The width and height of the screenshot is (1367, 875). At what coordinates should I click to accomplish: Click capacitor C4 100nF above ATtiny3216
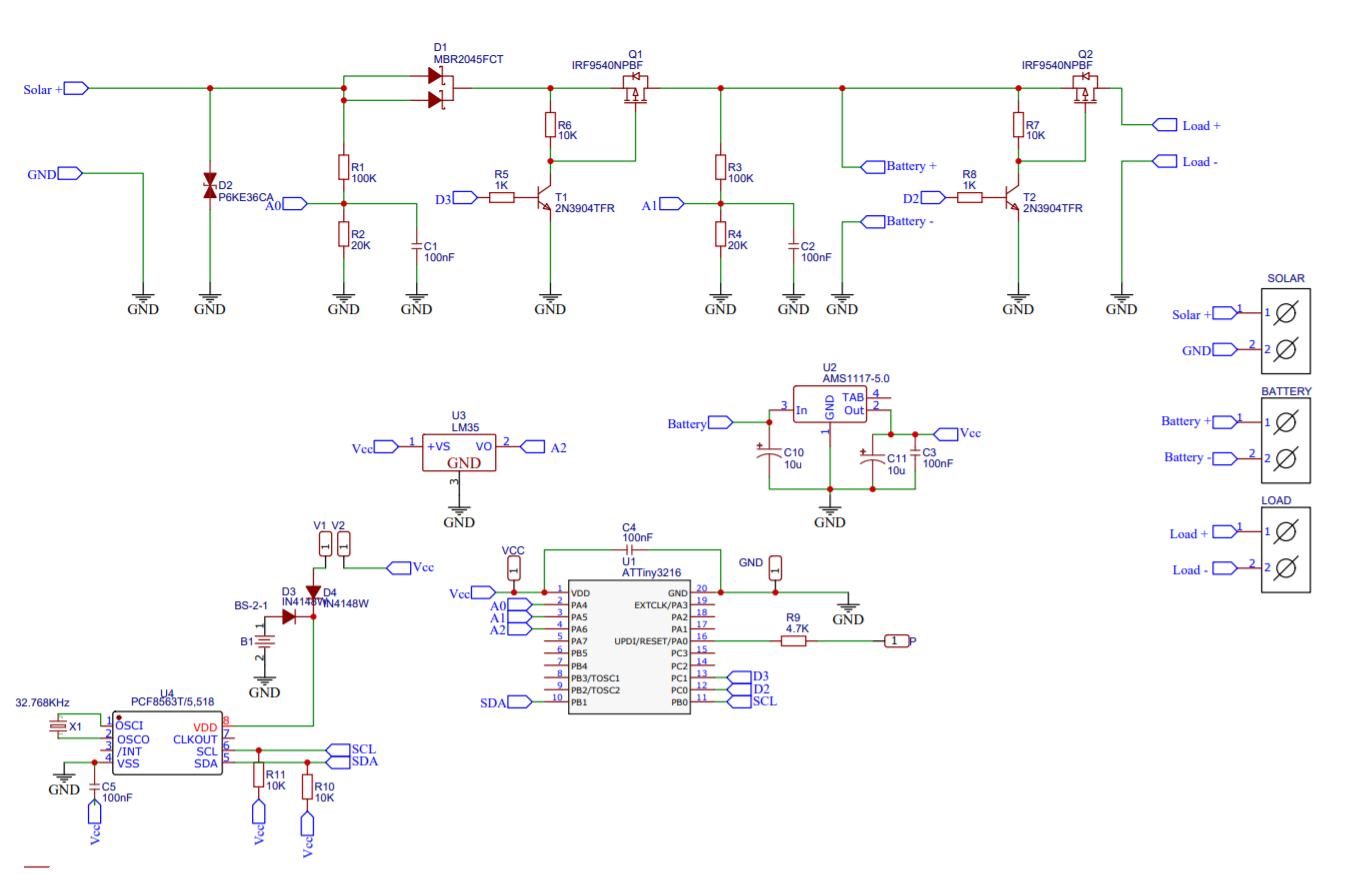pos(630,550)
